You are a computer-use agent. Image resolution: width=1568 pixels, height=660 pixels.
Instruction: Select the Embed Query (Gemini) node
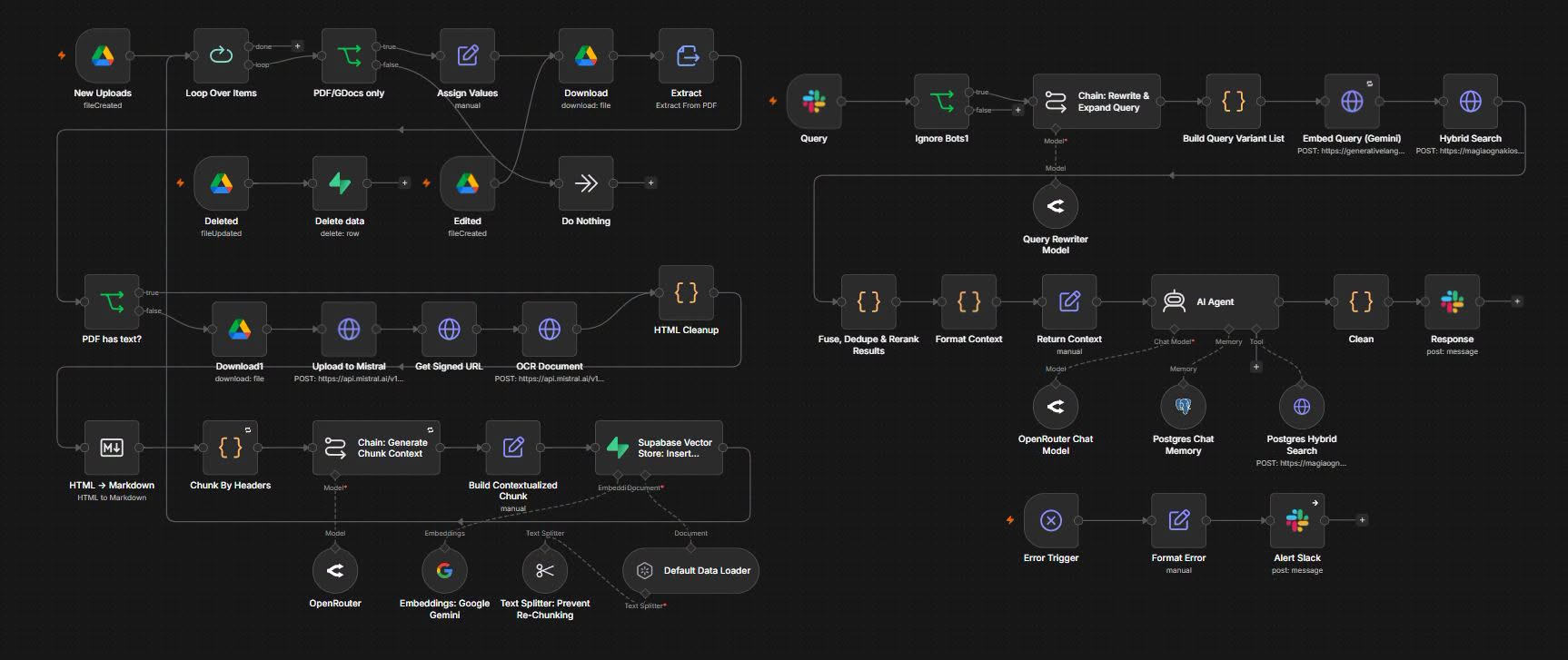point(1352,102)
